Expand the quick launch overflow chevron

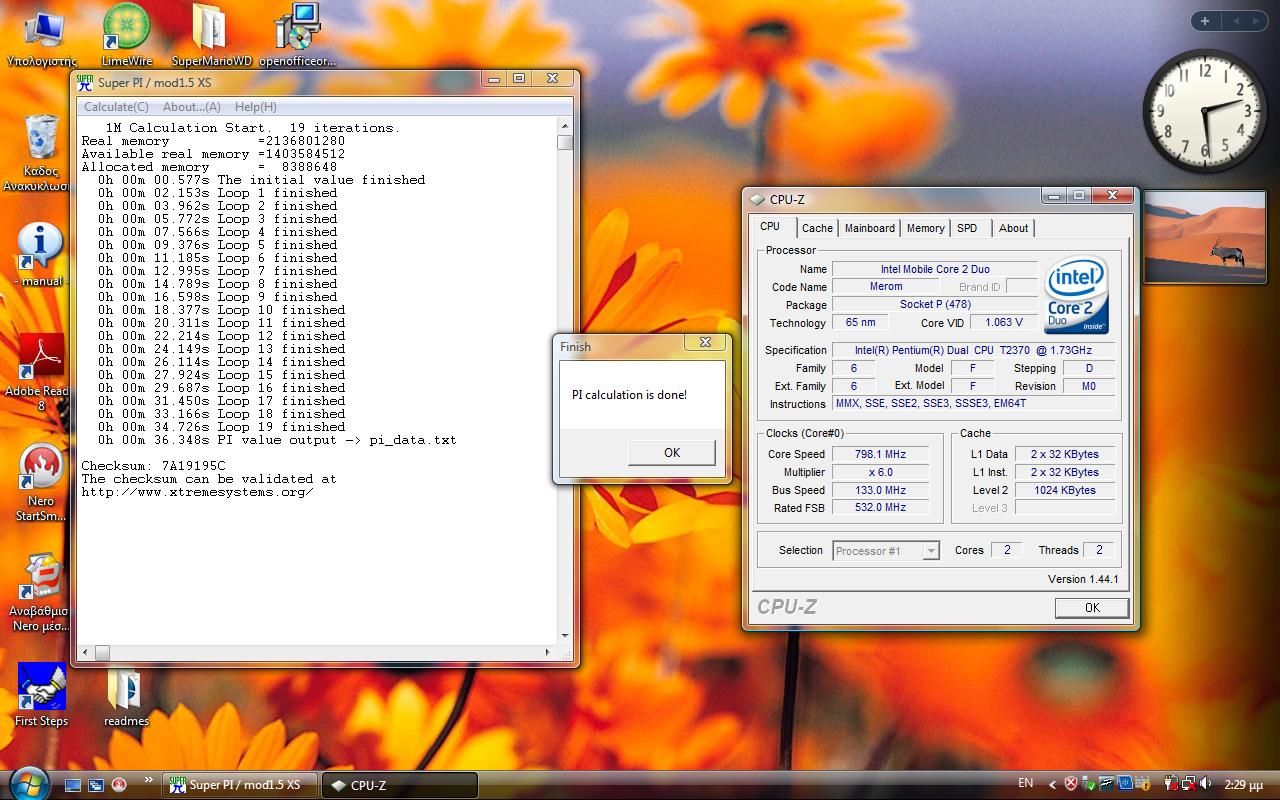pyautogui.click(x=150, y=780)
